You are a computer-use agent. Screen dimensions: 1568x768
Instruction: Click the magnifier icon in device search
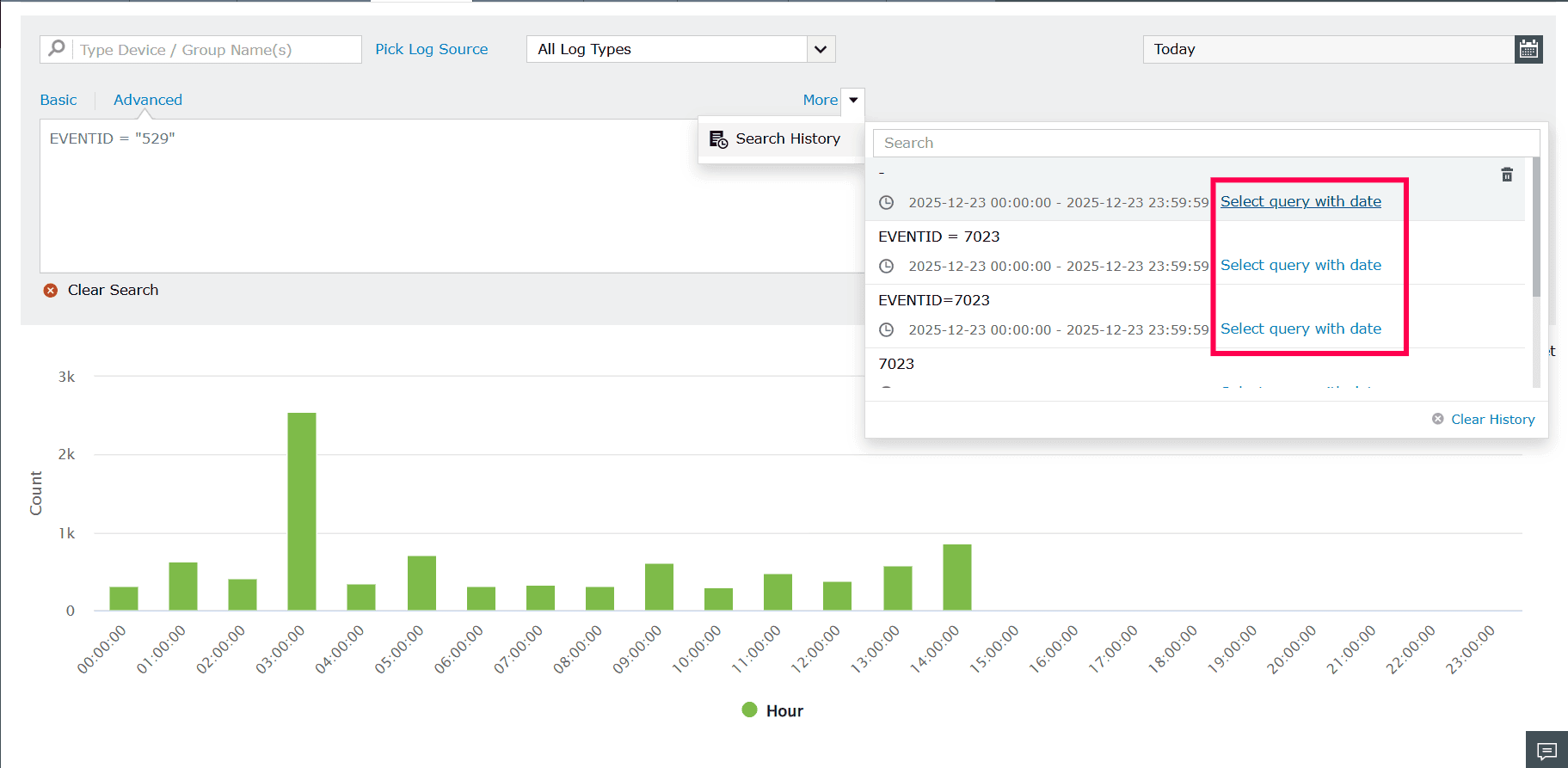click(57, 48)
